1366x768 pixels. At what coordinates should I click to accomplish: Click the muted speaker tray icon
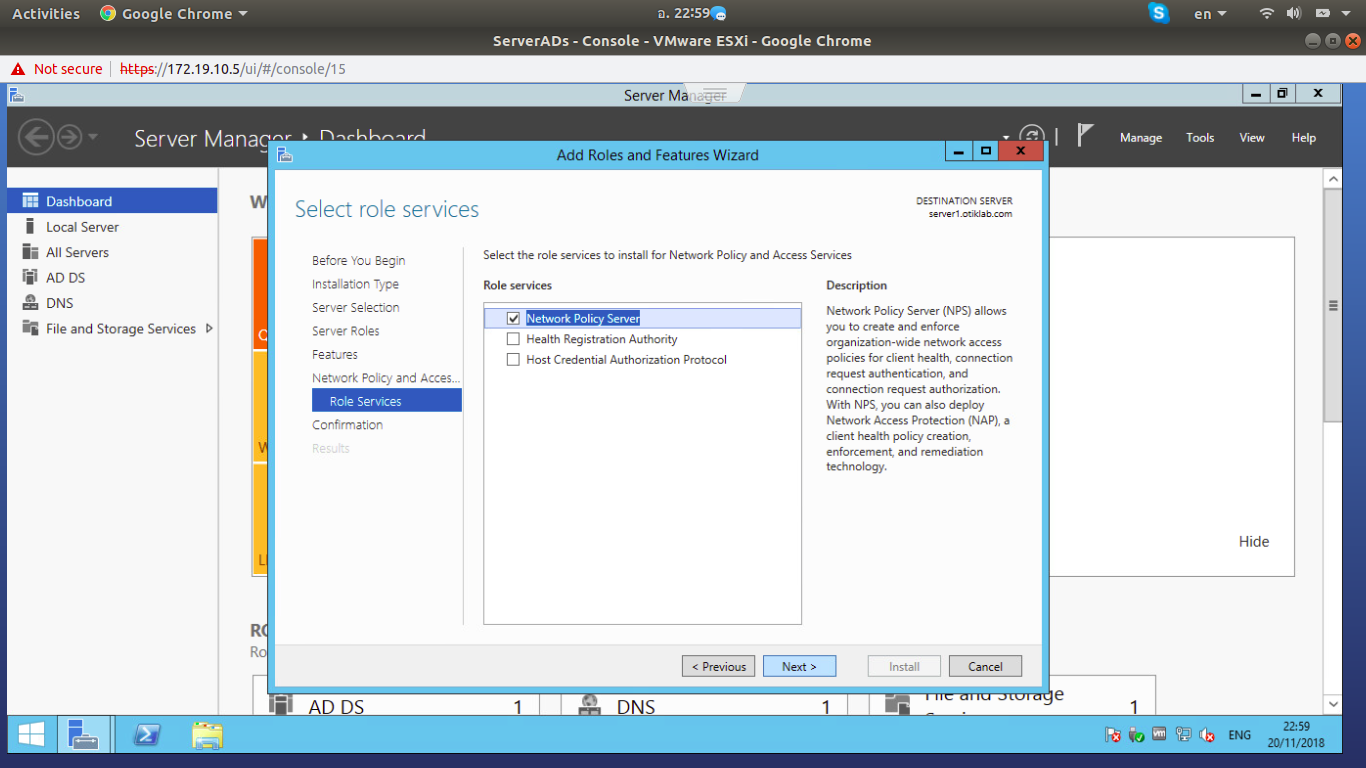1207,735
